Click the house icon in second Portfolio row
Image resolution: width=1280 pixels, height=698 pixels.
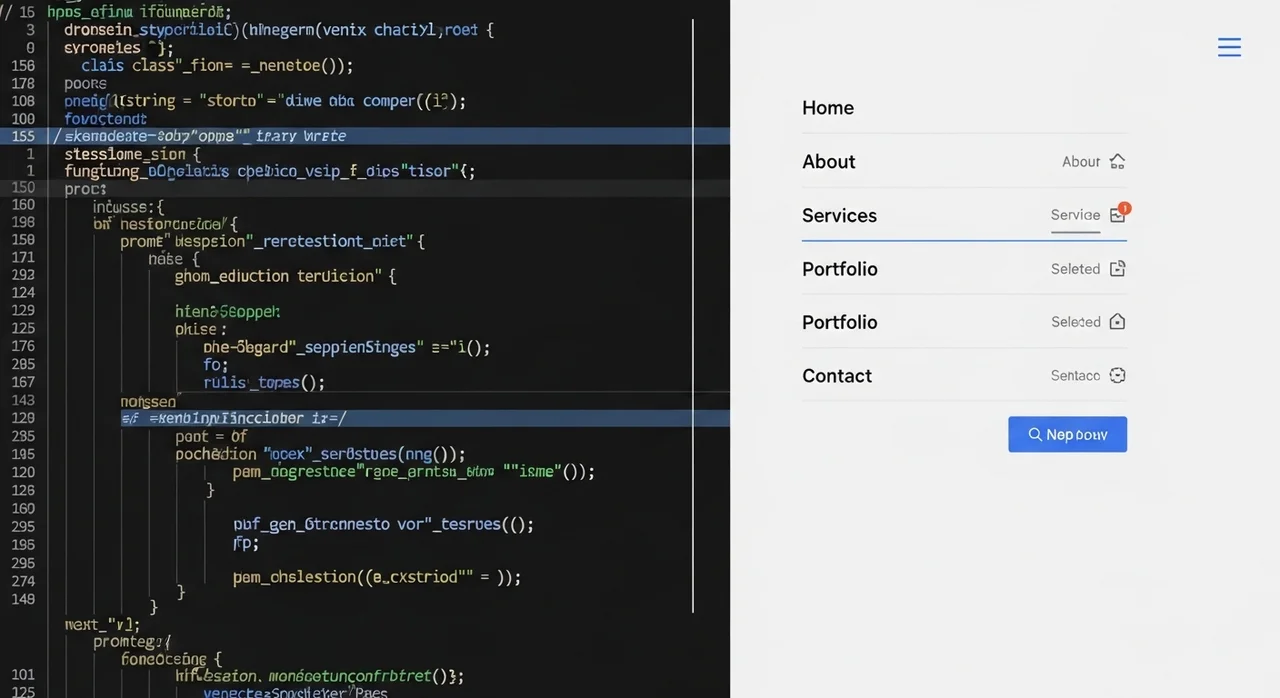click(x=1117, y=321)
